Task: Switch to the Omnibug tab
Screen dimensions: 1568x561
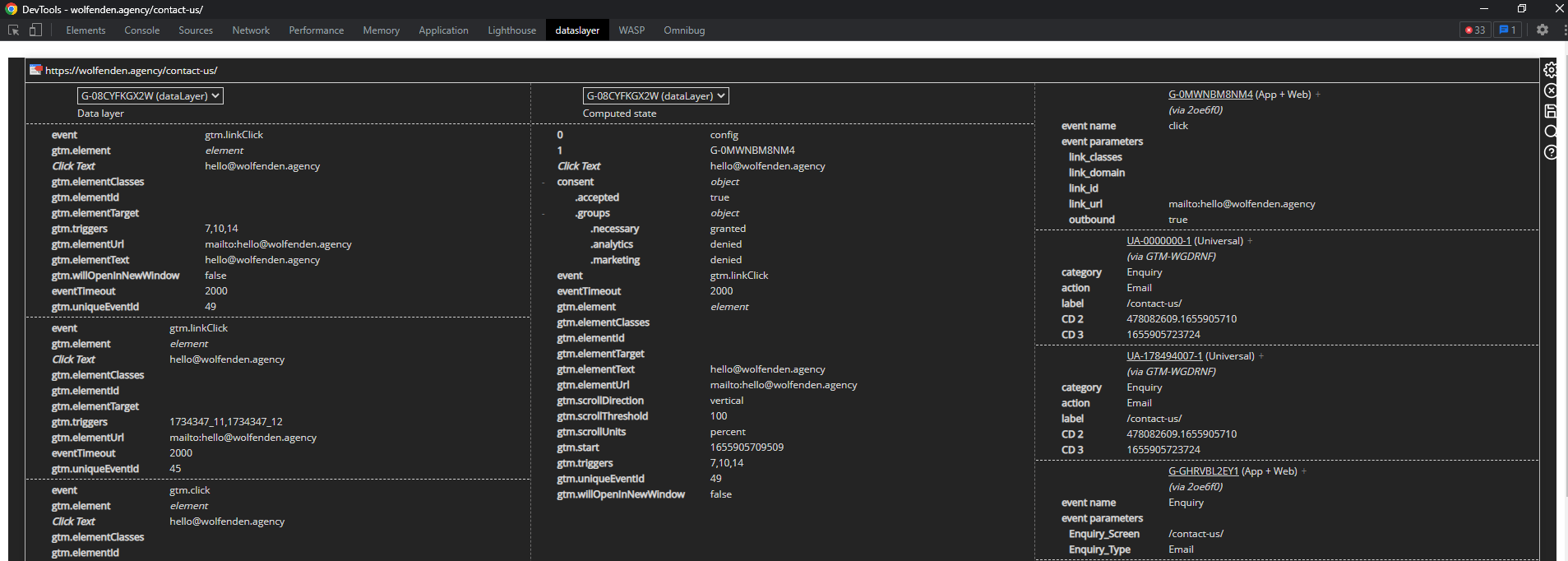Action: [x=684, y=30]
